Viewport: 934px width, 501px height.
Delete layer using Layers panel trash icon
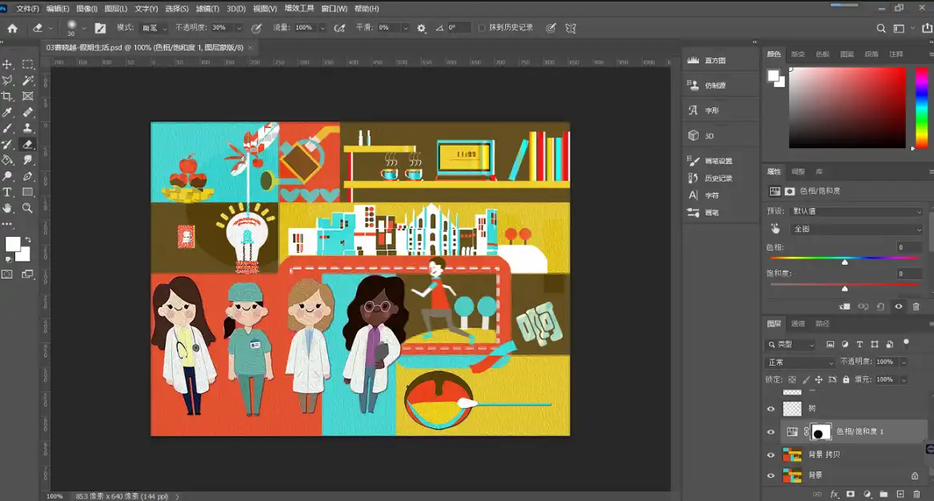pos(916,494)
